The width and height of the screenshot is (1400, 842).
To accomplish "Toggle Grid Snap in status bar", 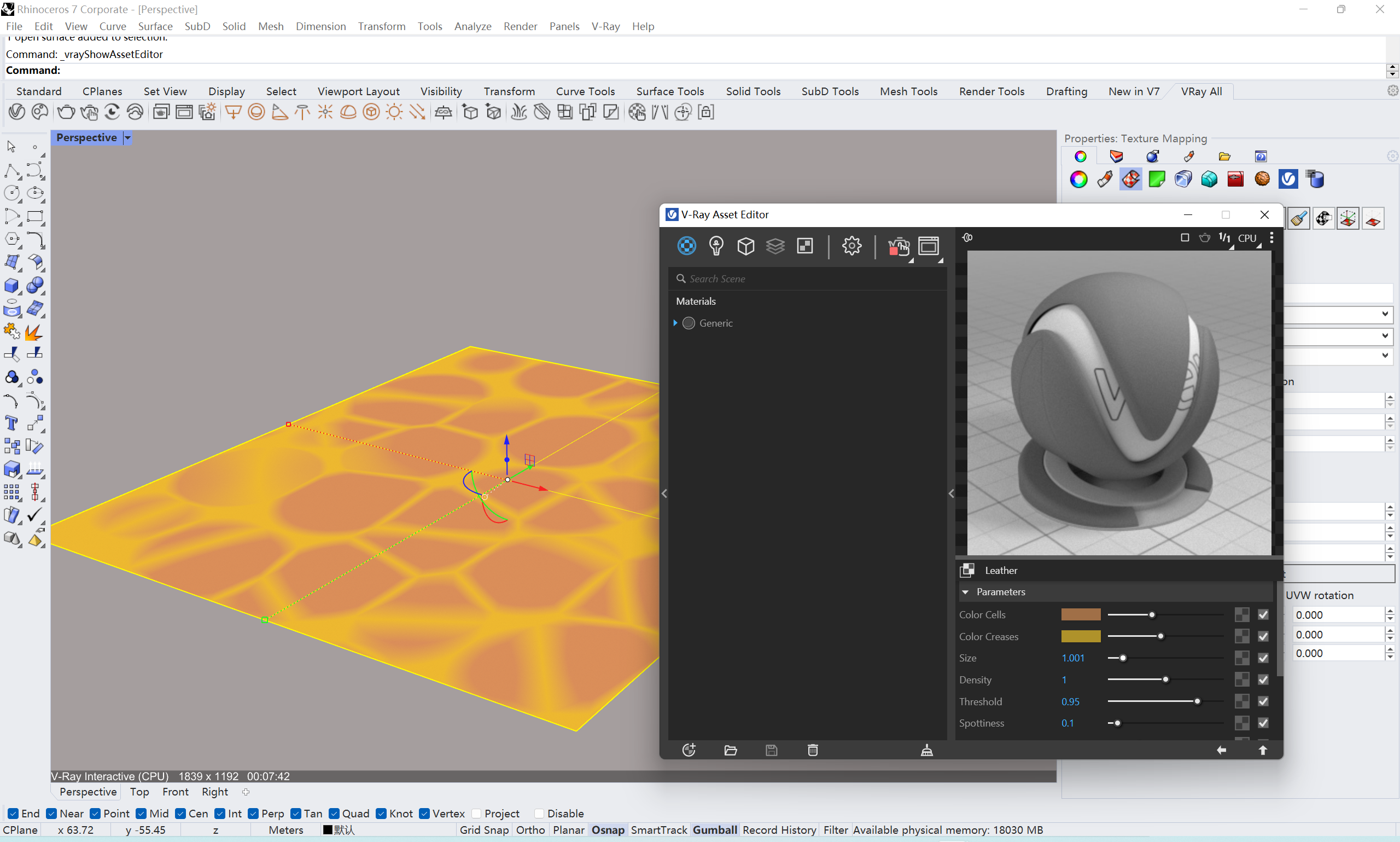I will click(x=483, y=829).
